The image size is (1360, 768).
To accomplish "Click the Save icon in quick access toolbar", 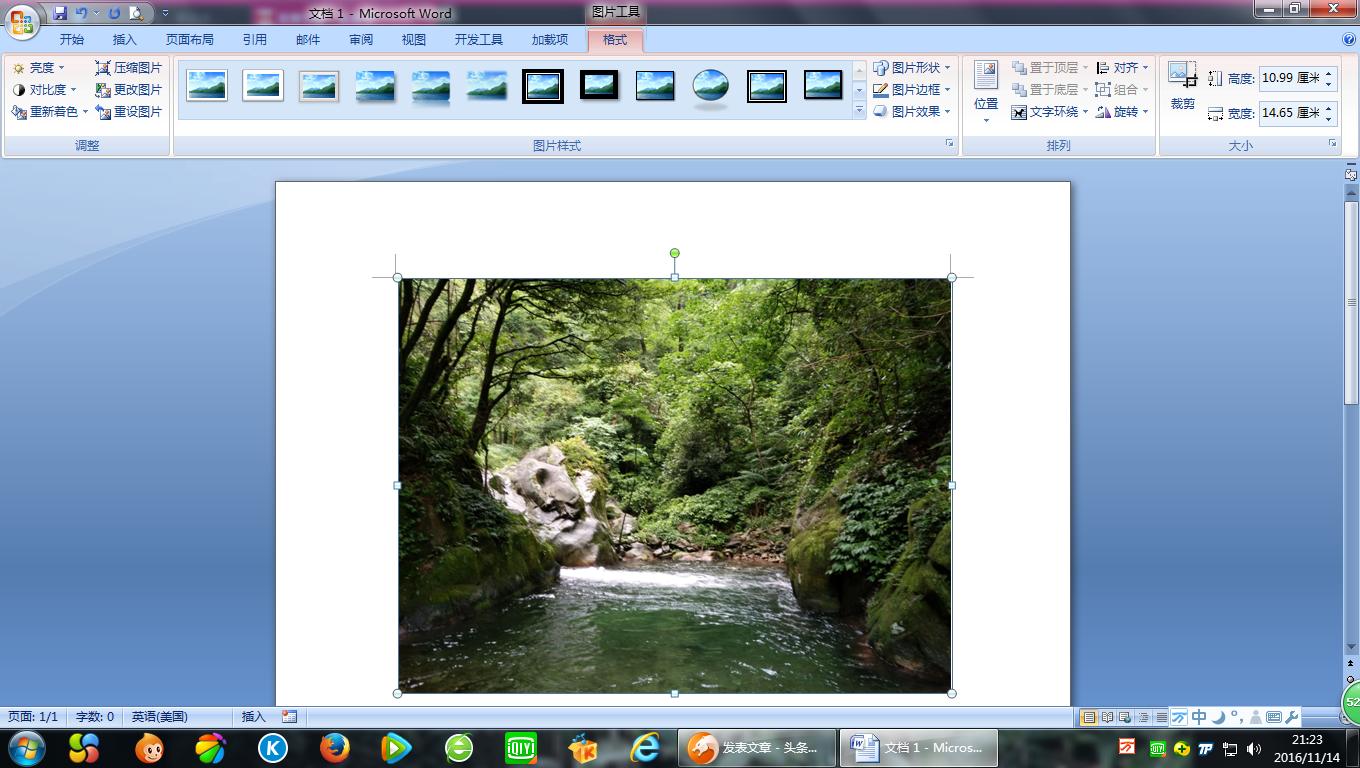I will pyautogui.click(x=60, y=13).
